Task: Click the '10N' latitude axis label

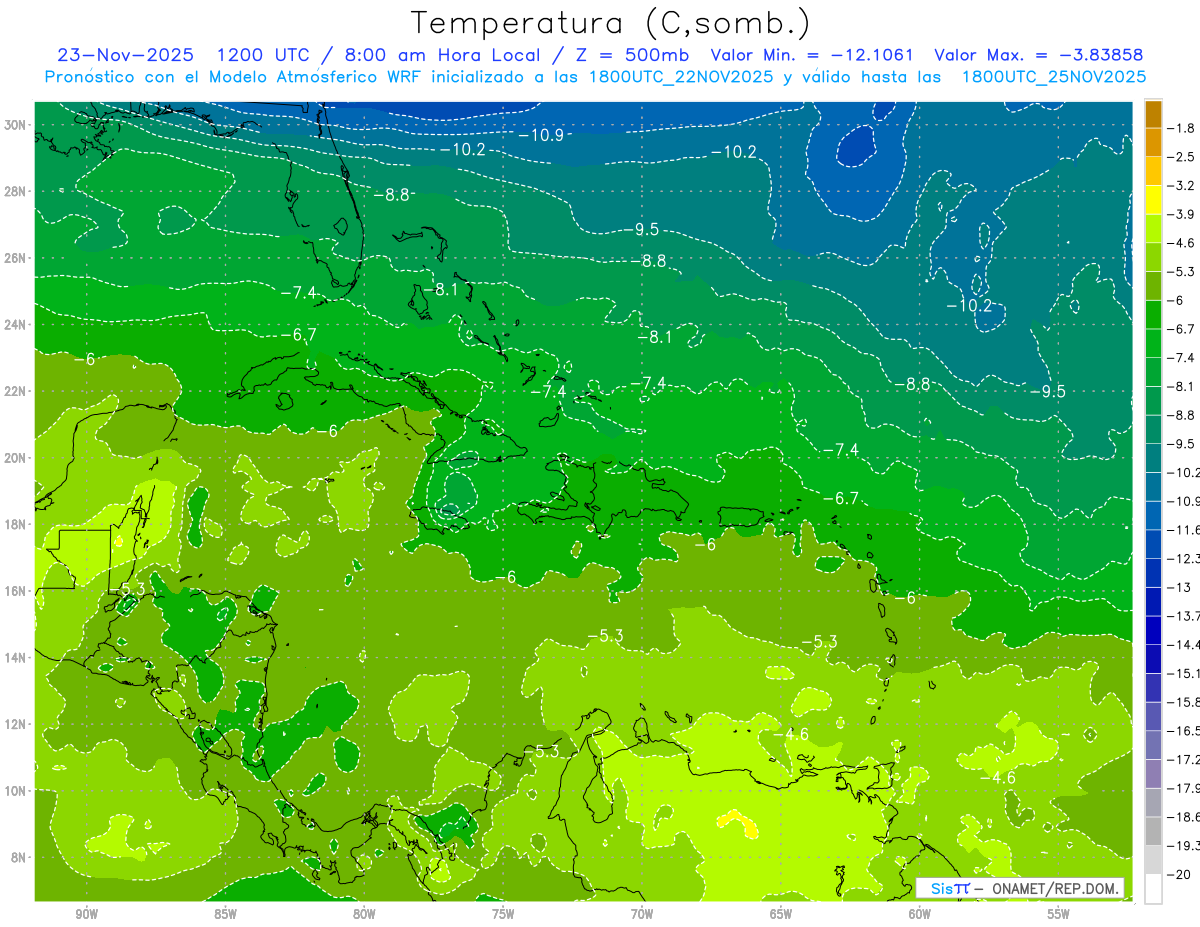Action: tap(15, 791)
